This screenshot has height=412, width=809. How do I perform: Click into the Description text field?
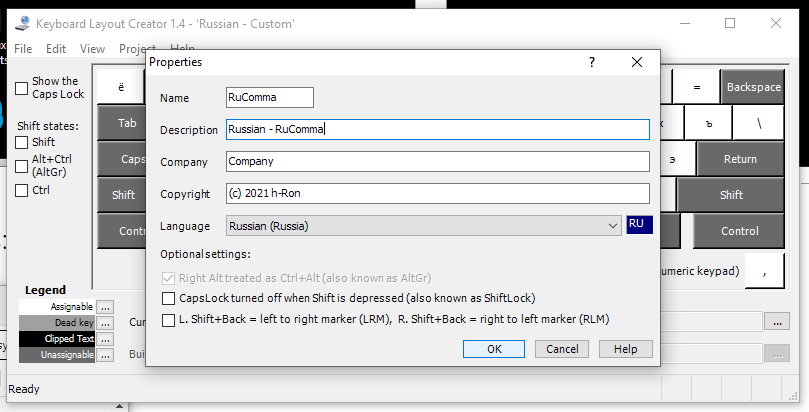point(438,129)
